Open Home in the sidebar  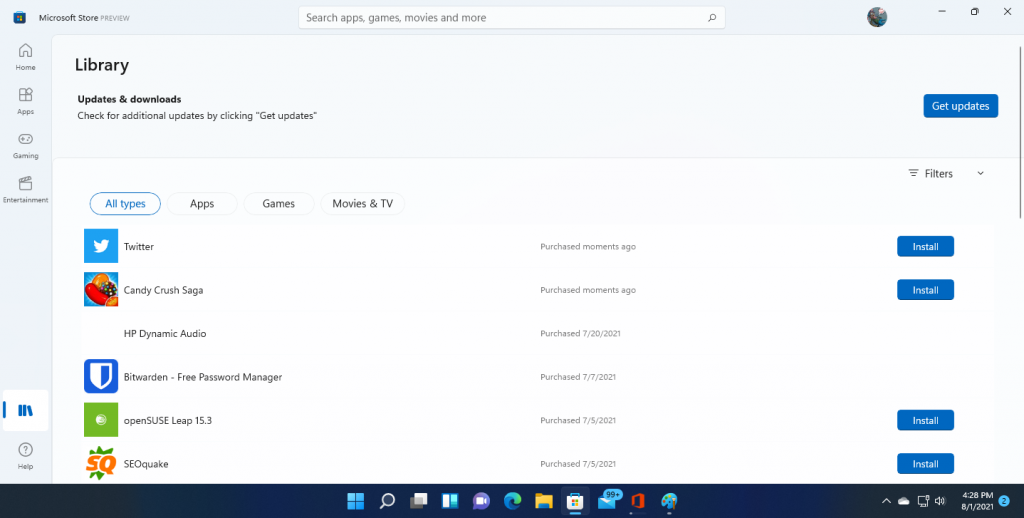click(x=25, y=57)
